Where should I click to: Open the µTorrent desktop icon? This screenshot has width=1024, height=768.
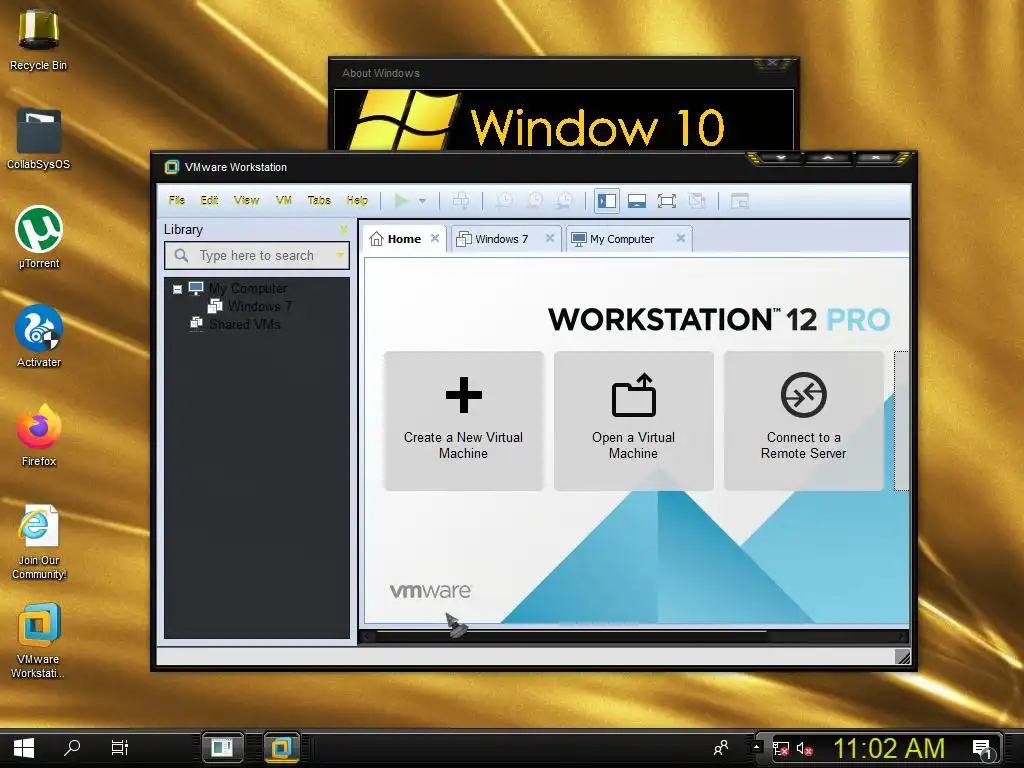click(39, 237)
